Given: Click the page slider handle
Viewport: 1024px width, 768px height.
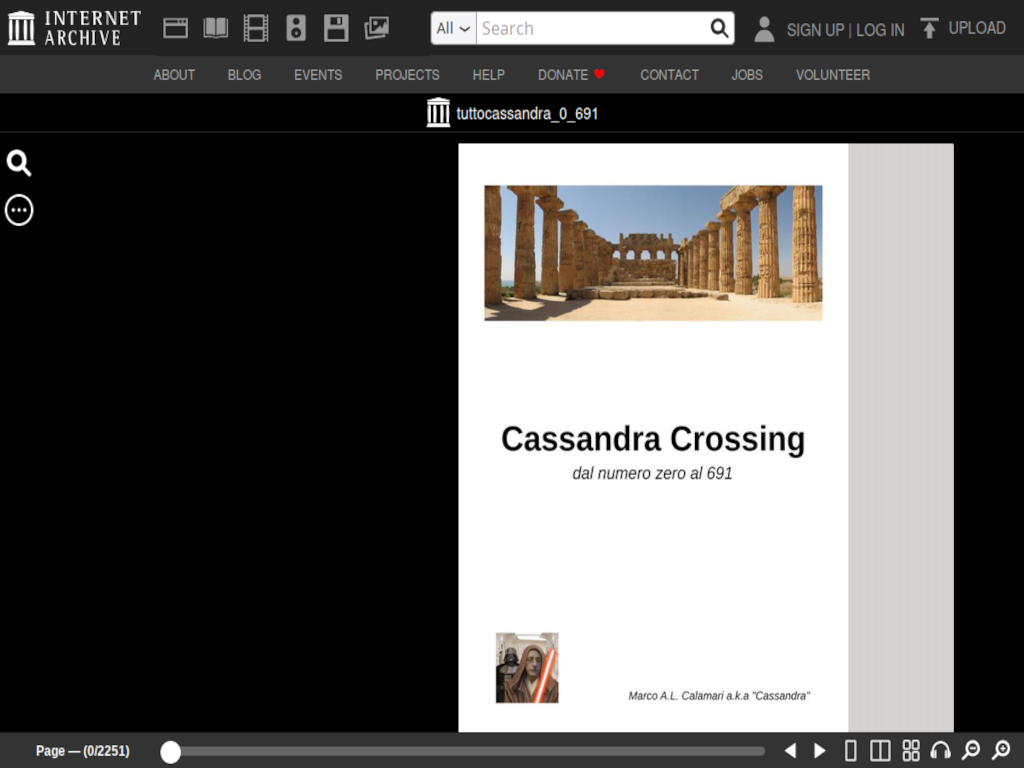Looking at the screenshot, I should 170,752.
